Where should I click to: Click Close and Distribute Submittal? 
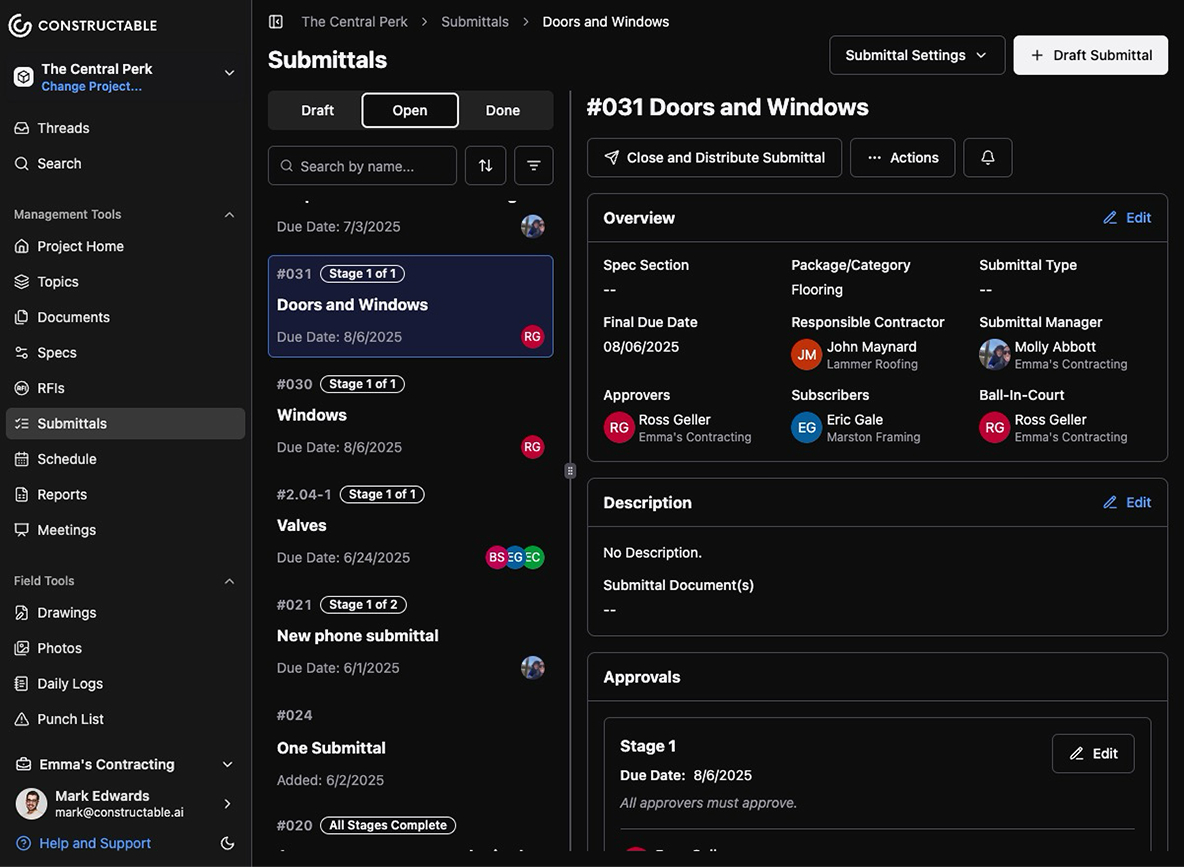point(714,157)
